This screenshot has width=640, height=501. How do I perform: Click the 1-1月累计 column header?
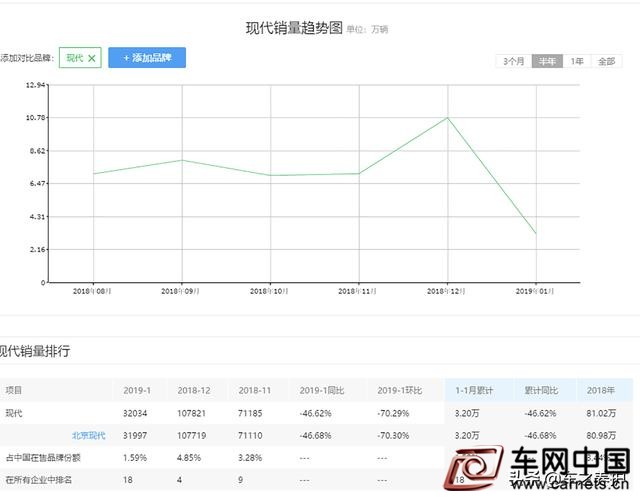474,390
